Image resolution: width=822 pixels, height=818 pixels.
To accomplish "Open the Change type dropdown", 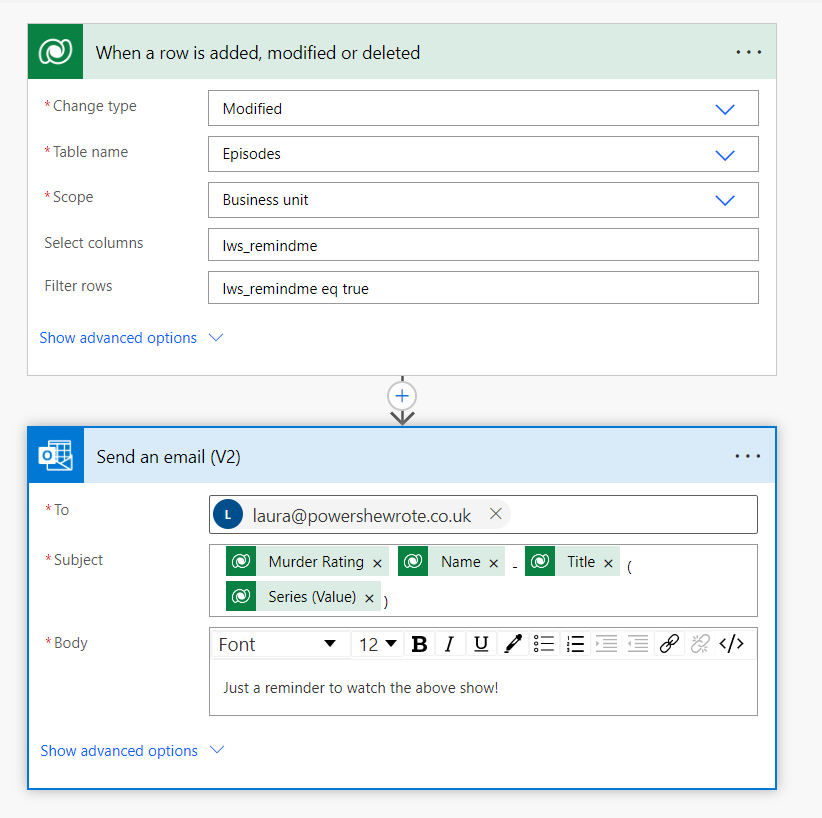I will (483, 109).
